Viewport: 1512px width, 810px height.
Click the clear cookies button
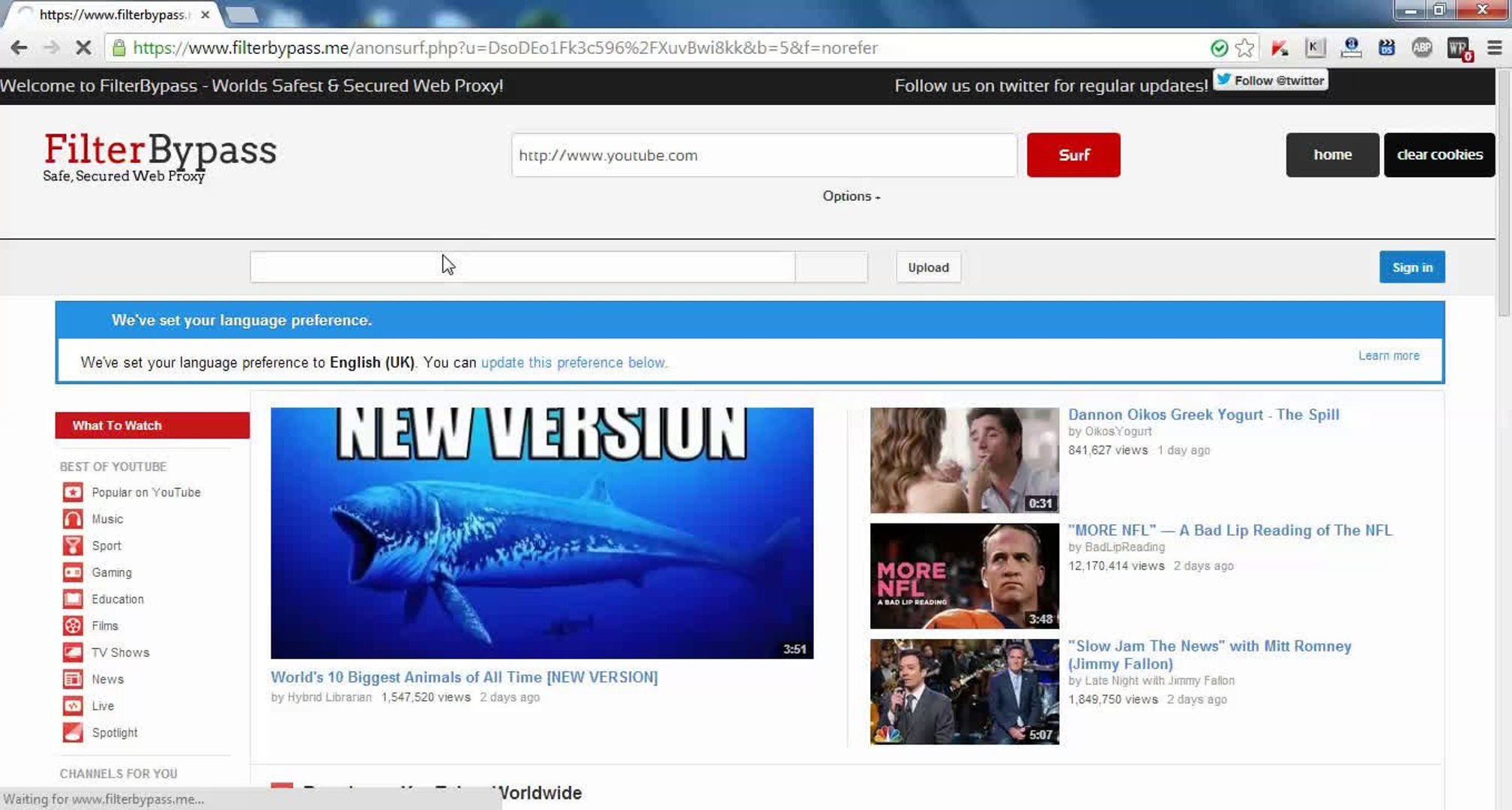point(1439,154)
